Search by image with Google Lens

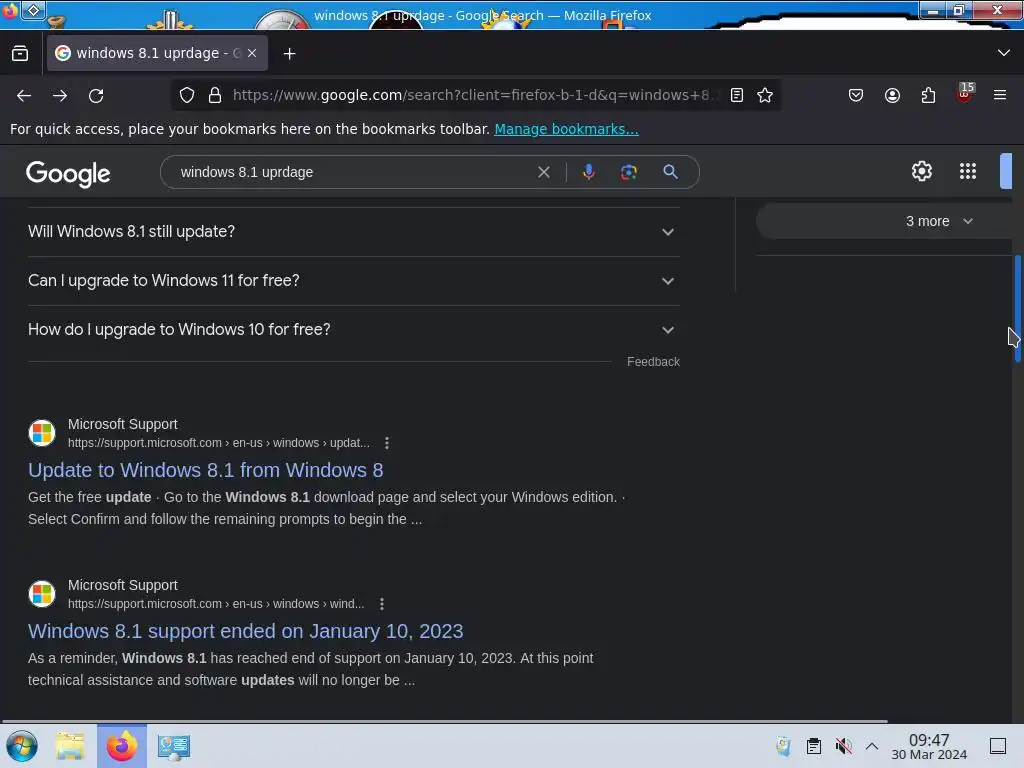[628, 172]
